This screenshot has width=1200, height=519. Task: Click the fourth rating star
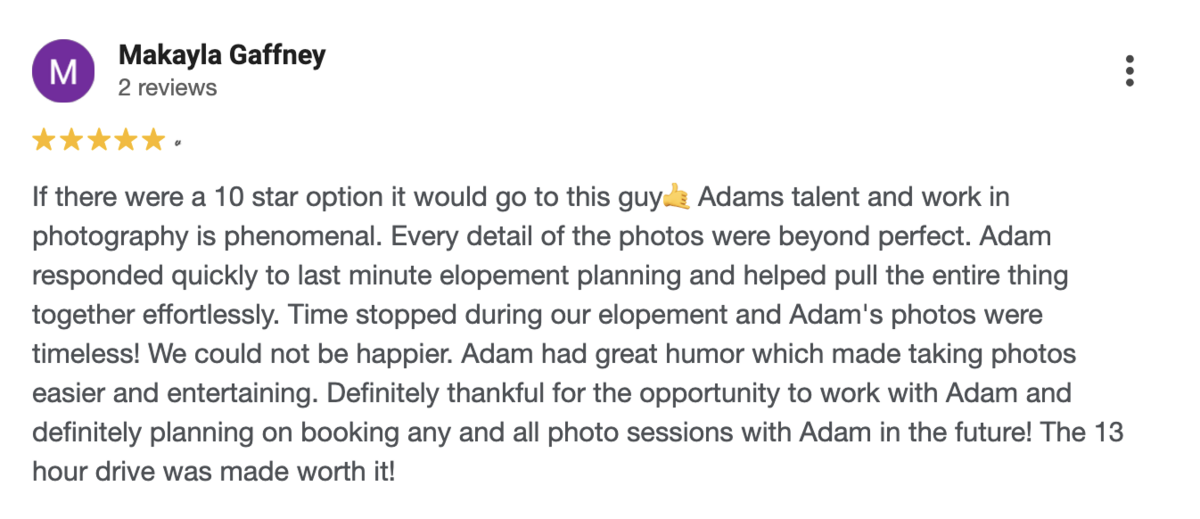tap(125, 140)
